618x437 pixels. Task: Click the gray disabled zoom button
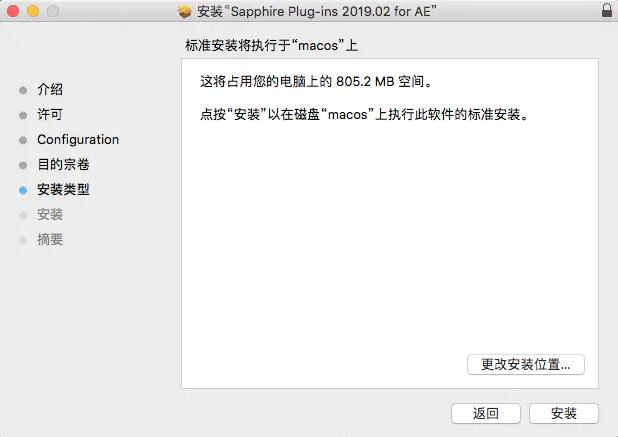53,11
